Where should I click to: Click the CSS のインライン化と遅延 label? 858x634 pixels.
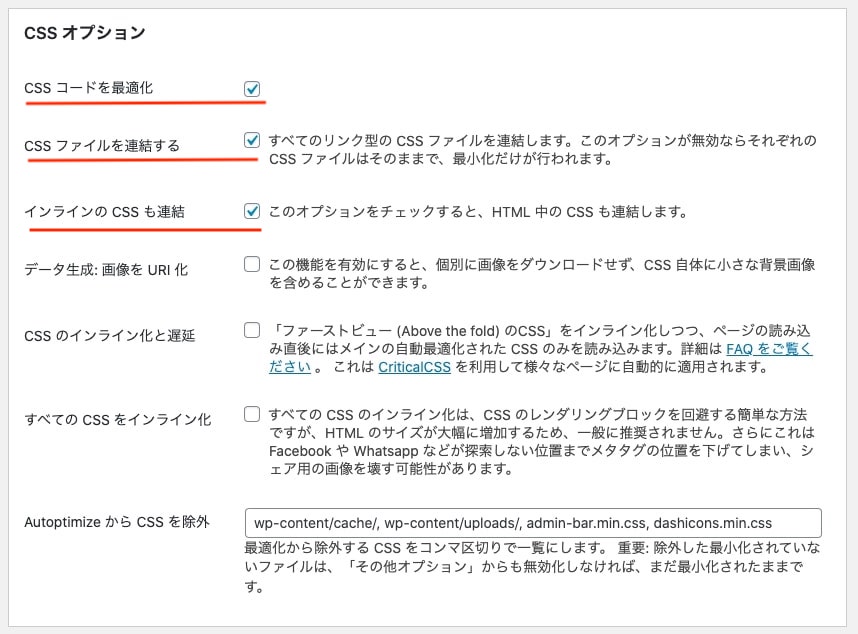[110, 335]
